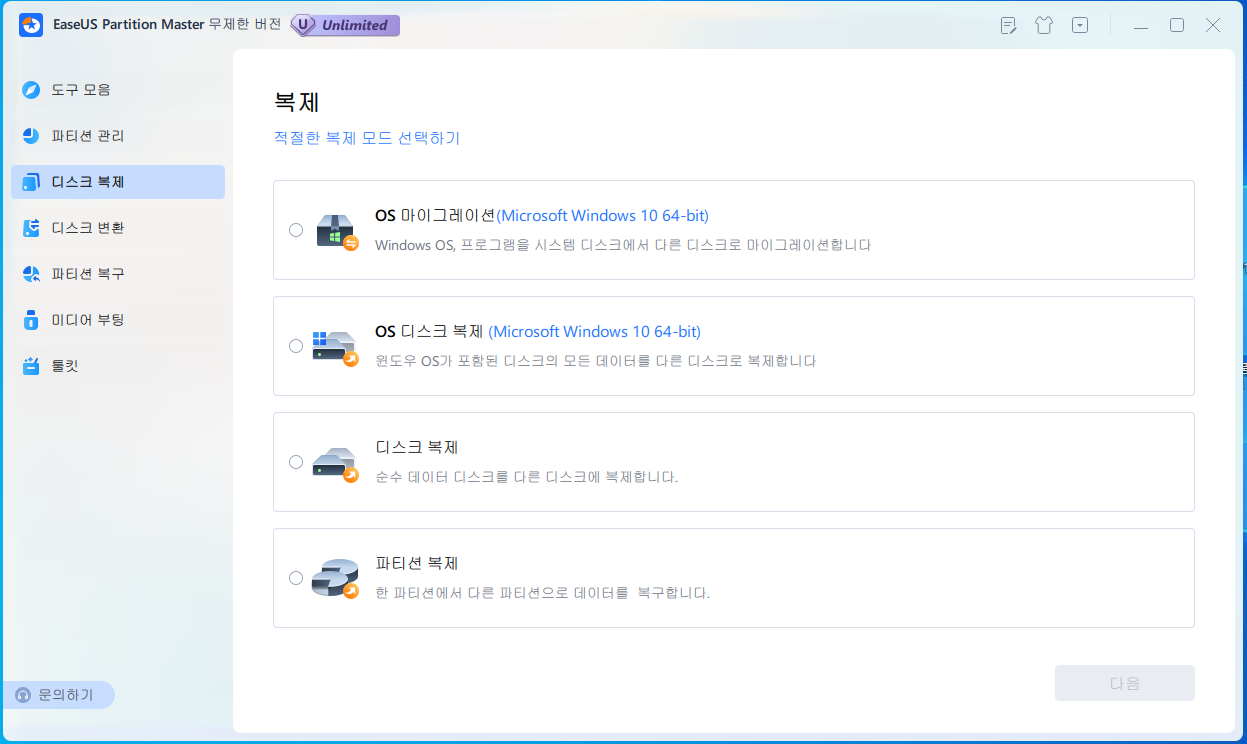The image size is (1247, 744).
Task: Go to 파티션 복구 section
Action: coord(118,274)
